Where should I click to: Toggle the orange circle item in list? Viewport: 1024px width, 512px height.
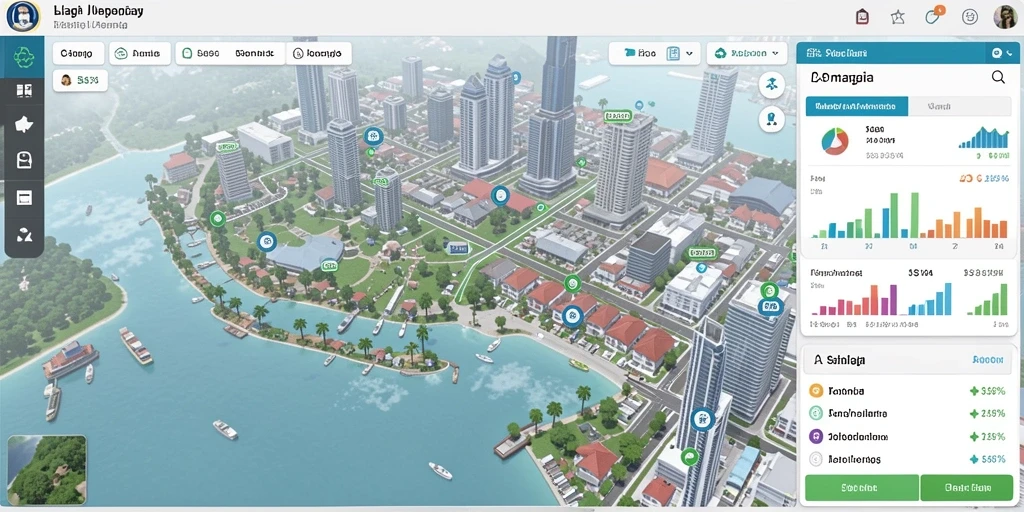click(815, 391)
